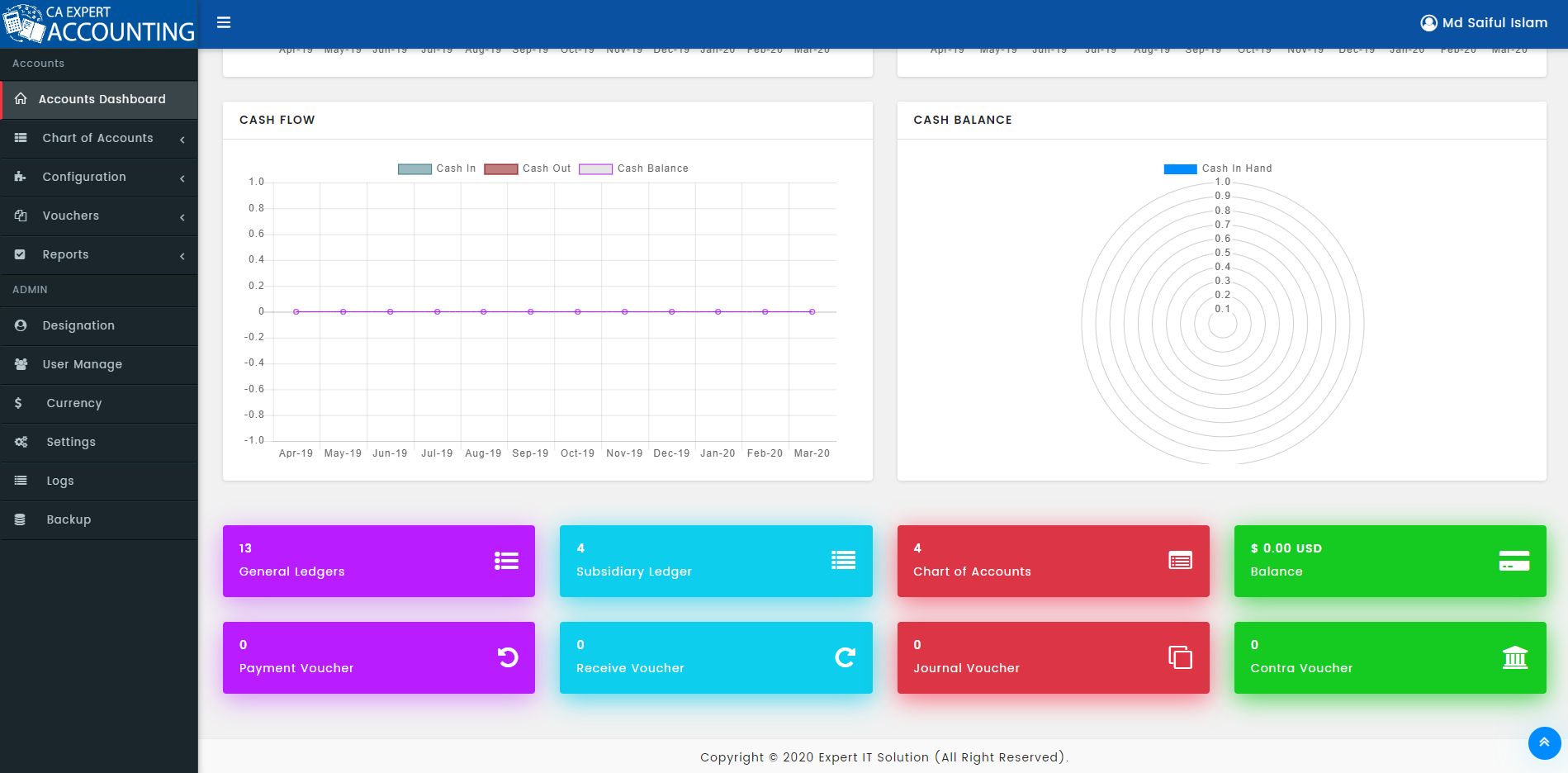Toggle Cash Out legend series

(x=528, y=168)
